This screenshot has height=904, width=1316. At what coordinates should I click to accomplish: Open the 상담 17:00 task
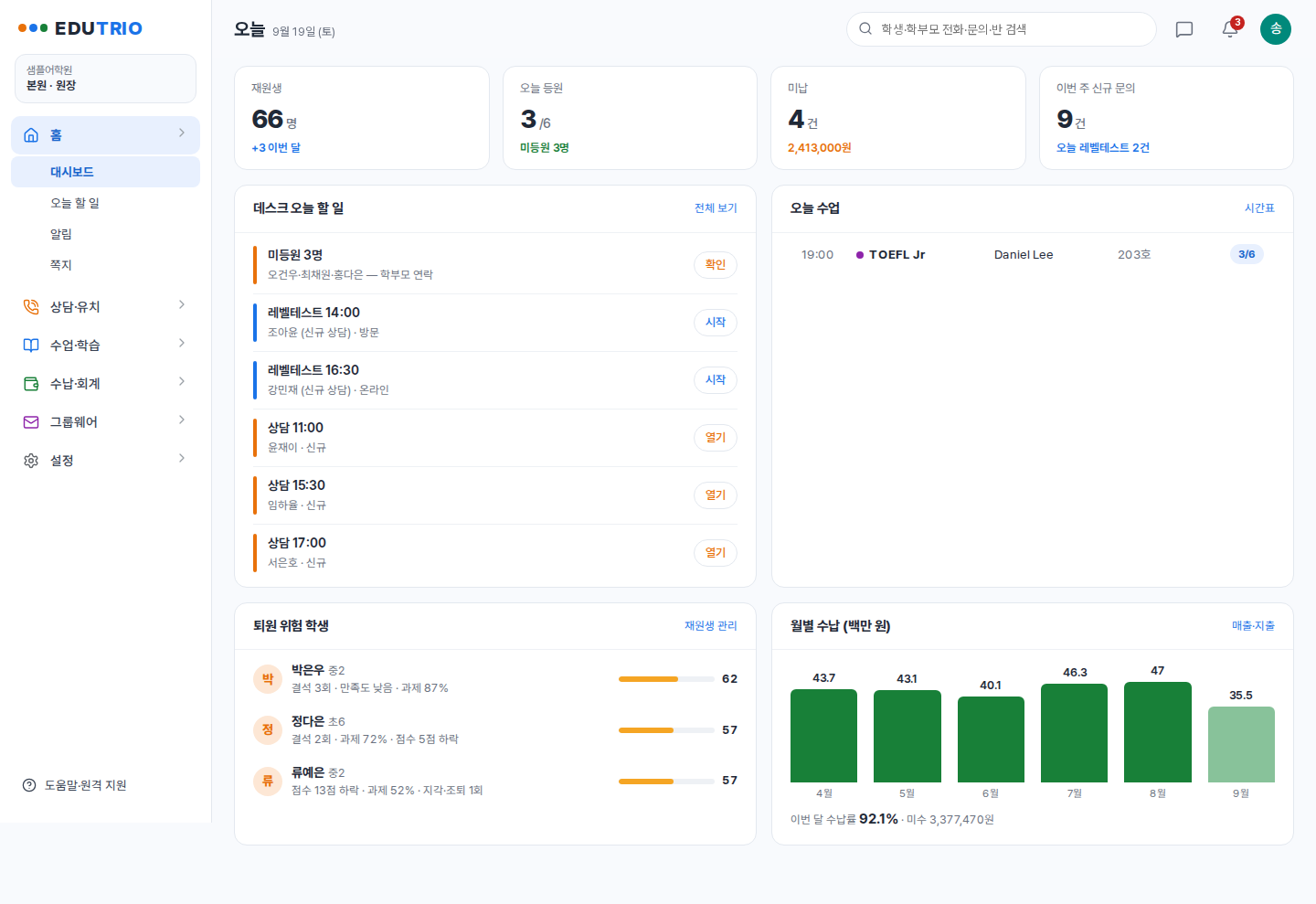[716, 553]
